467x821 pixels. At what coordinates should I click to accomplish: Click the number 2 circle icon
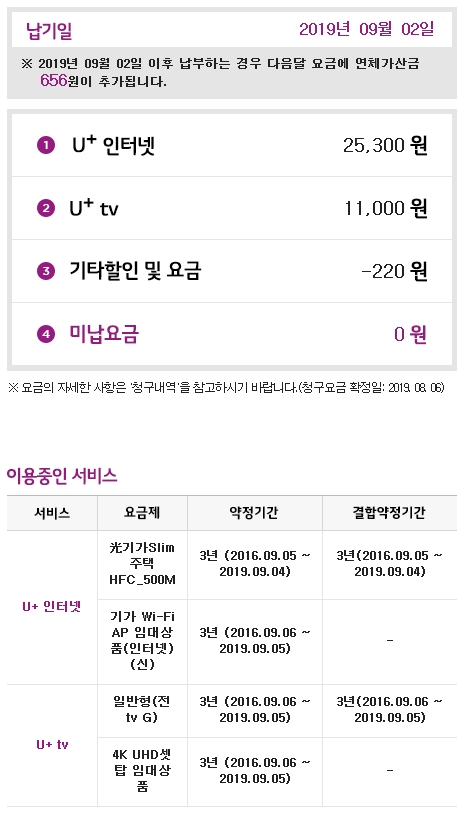point(46,208)
